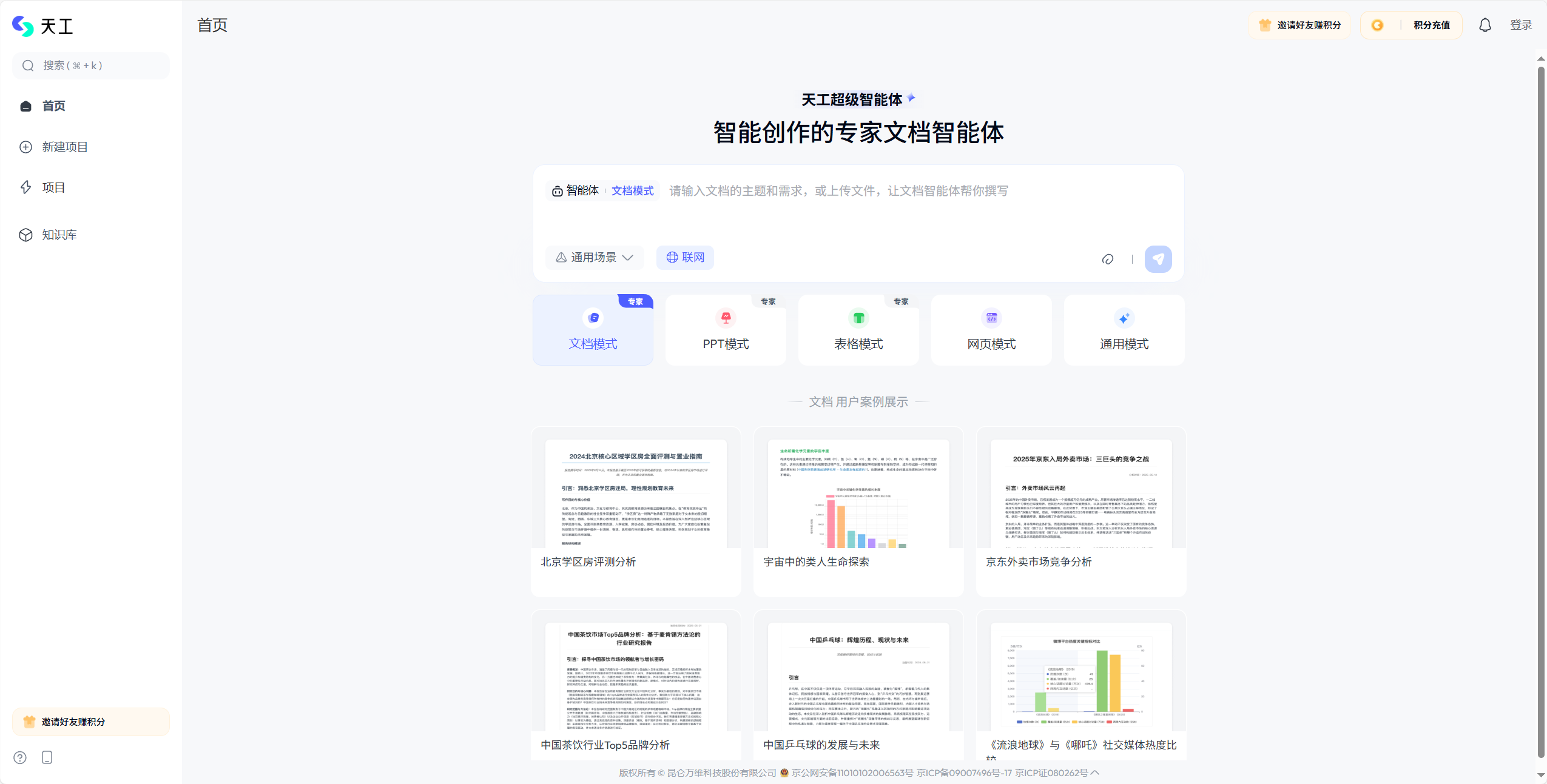Click the help question-mark icon
The image size is (1547, 784).
(20, 757)
